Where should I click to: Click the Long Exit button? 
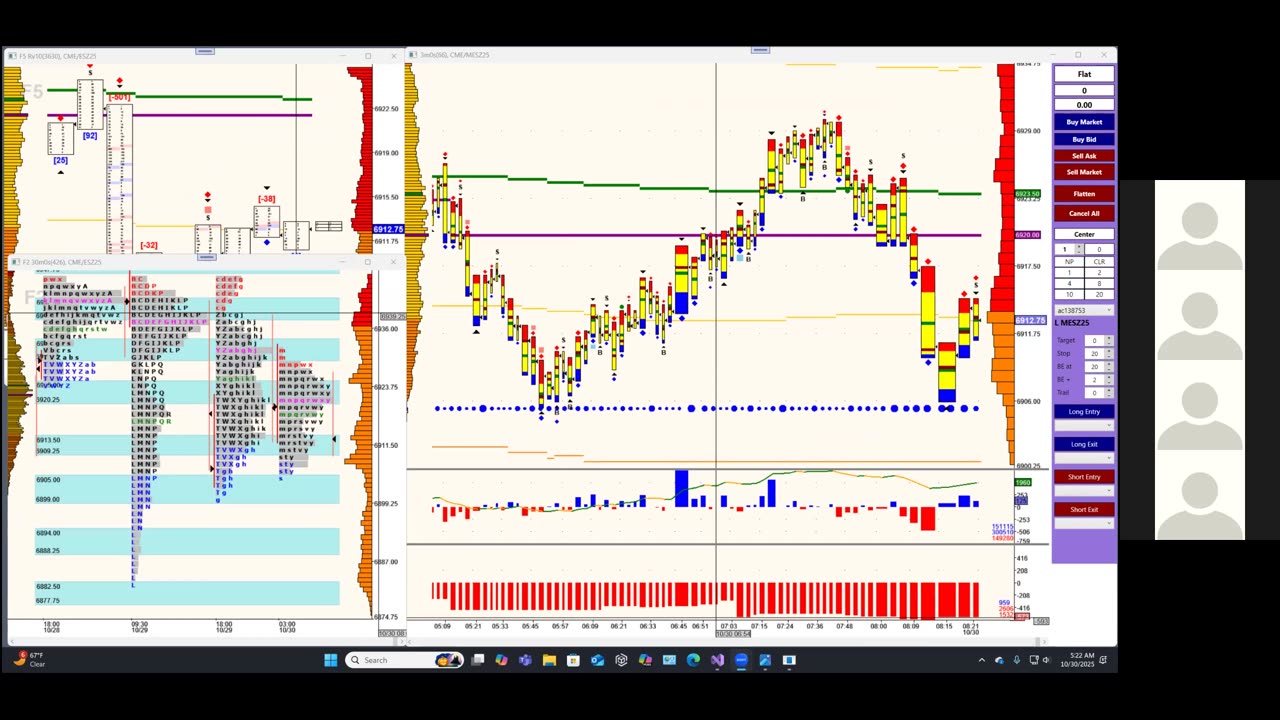1084,444
